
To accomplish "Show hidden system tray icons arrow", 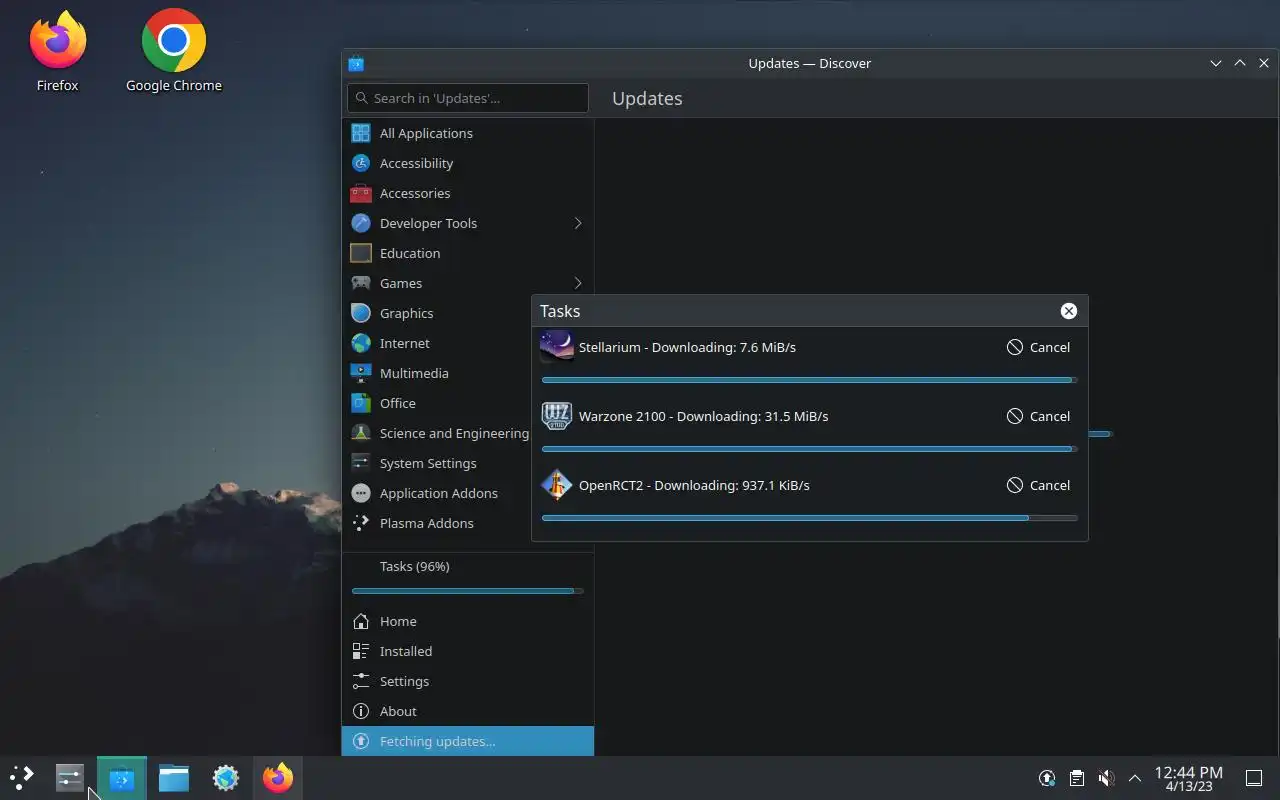I will [1135, 778].
